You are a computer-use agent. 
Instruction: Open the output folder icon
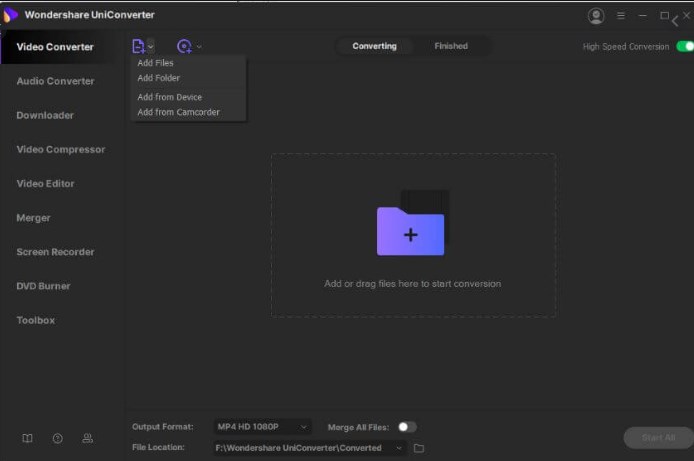[419, 448]
